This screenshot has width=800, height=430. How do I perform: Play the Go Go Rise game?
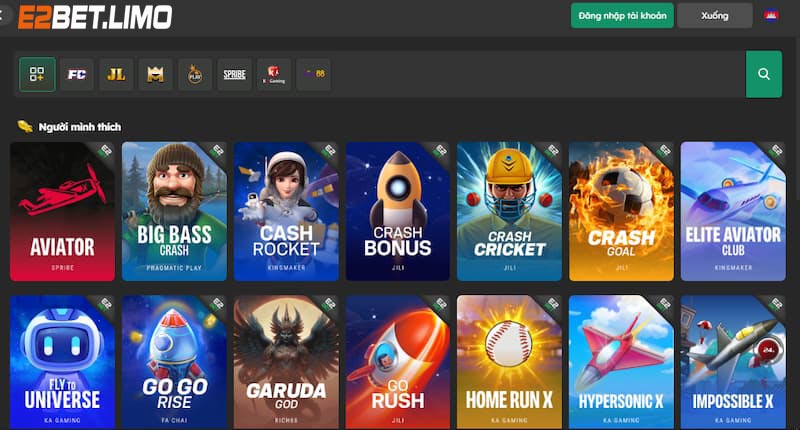pos(174,362)
